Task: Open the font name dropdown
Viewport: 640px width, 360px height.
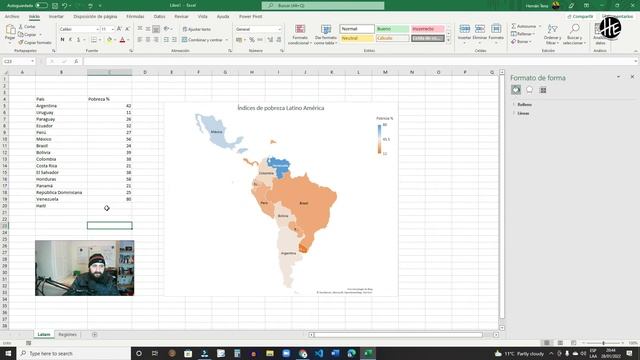Action: coord(98,29)
